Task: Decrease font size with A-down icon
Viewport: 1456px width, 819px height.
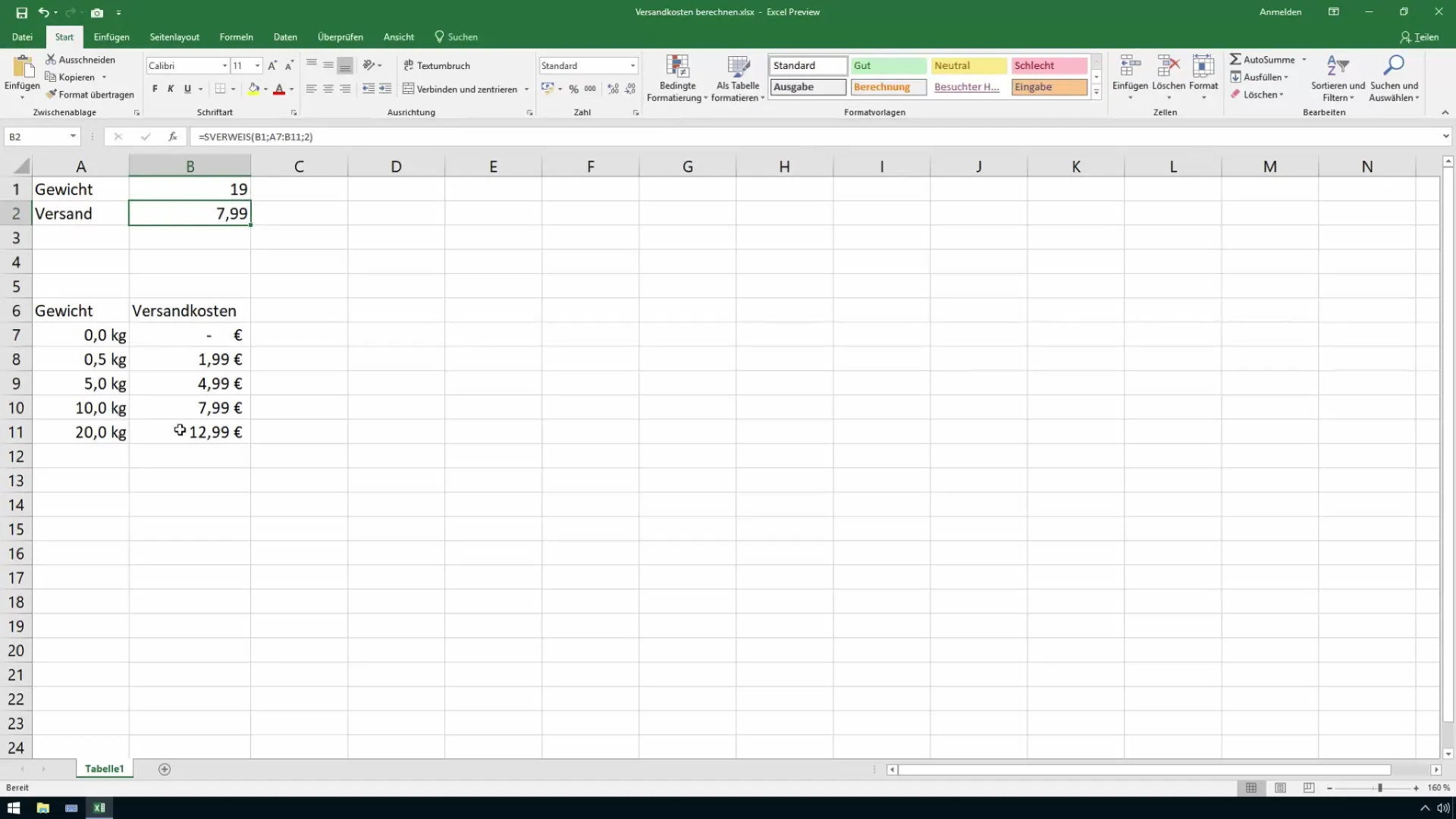Action: point(289,66)
